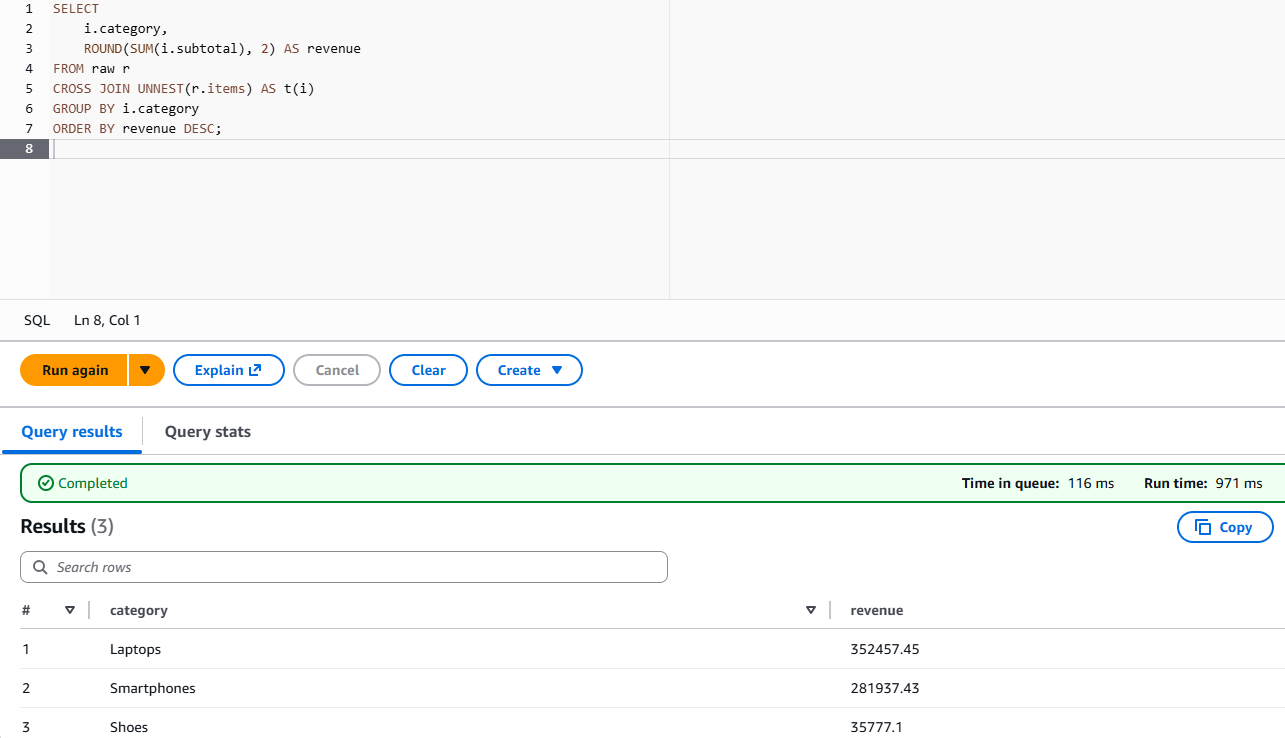Expand the Create dropdown menu
The width and height of the screenshot is (1285, 738).
pyautogui.click(x=529, y=370)
